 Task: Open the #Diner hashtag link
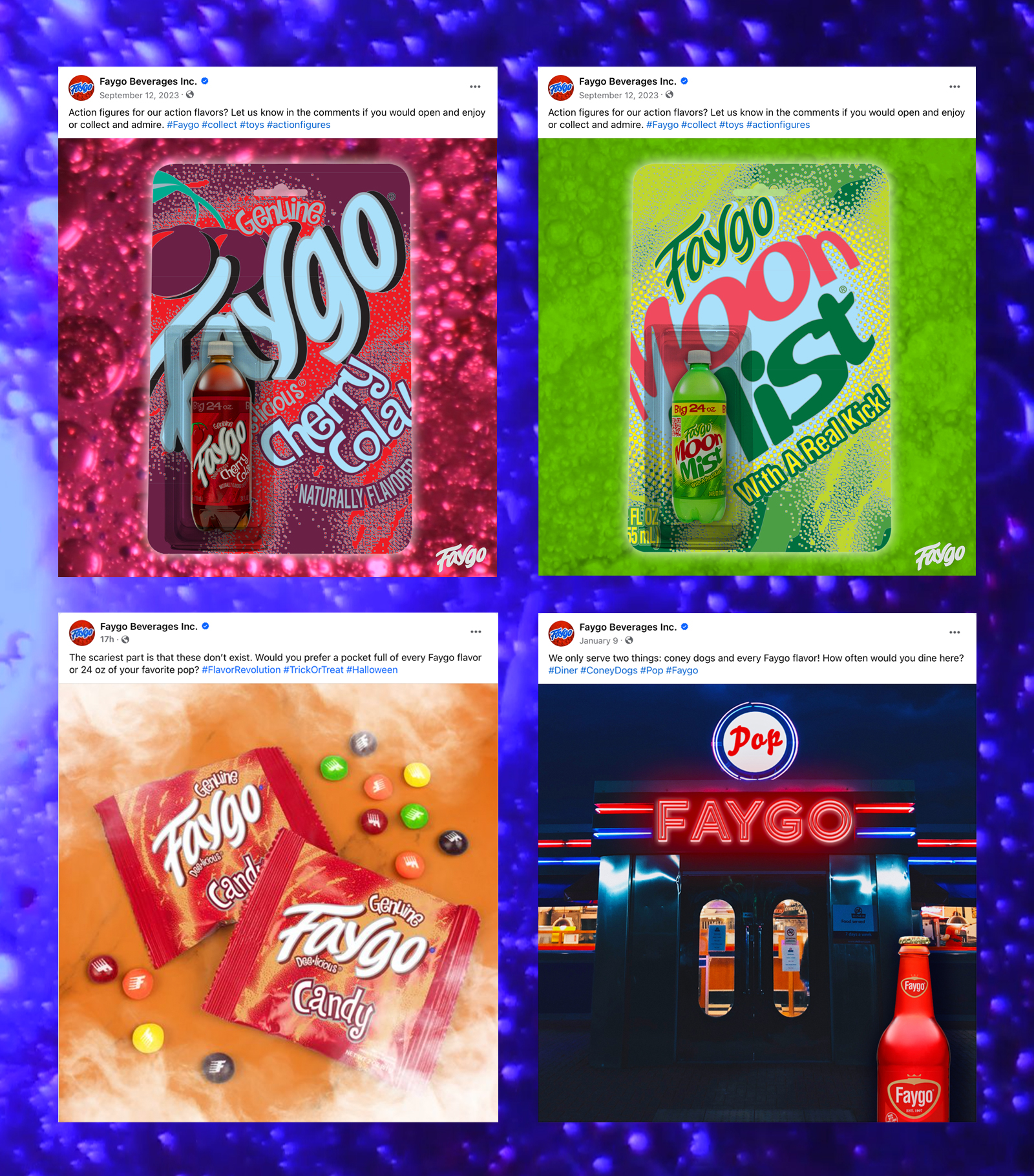pos(563,671)
